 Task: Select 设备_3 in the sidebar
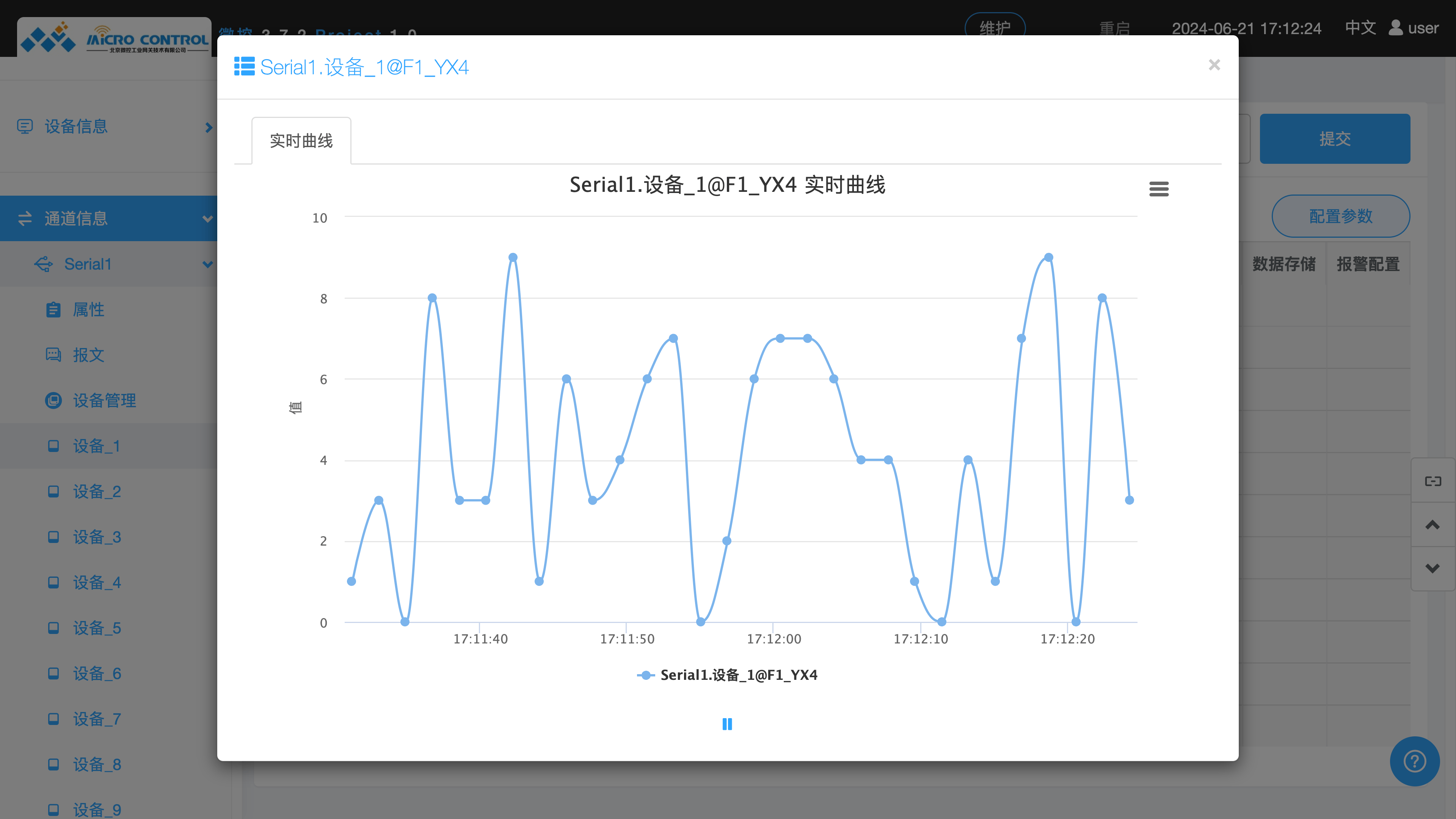[97, 537]
